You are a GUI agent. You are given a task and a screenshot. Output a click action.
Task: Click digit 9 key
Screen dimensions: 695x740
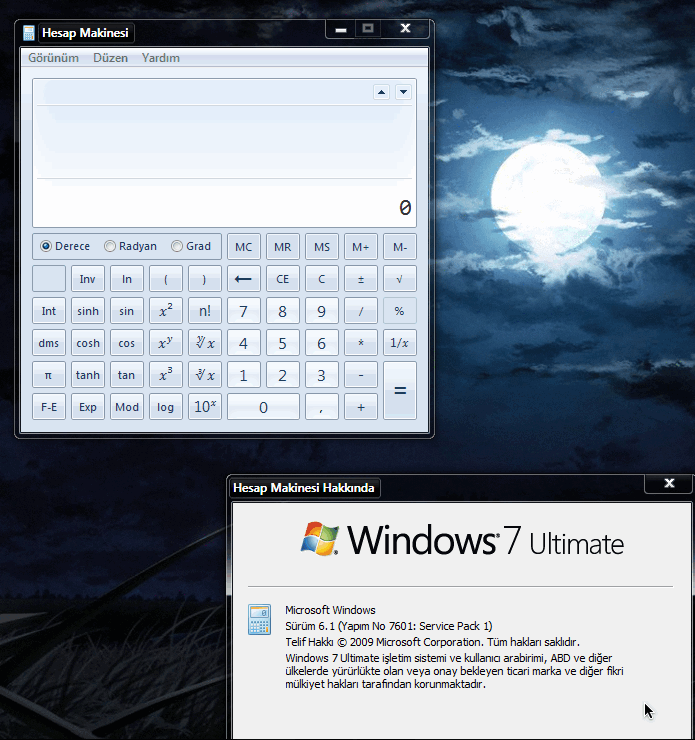[x=322, y=311]
